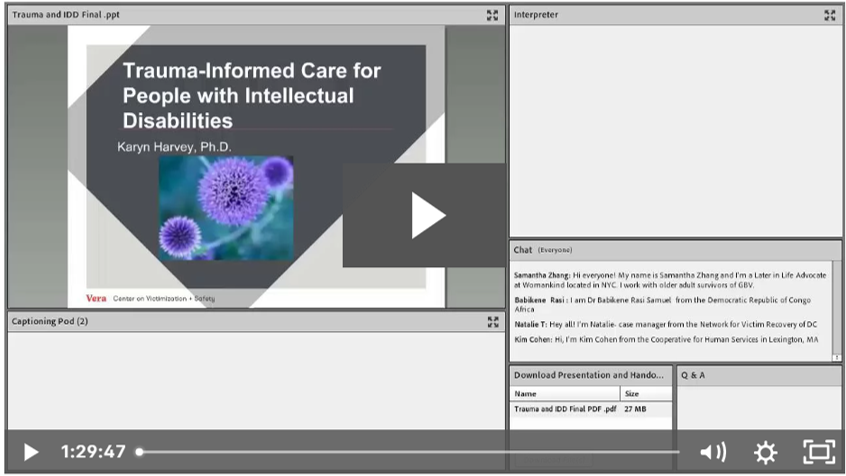
Task: Click the Vera logo on the slide footer
Action: tap(96, 298)
